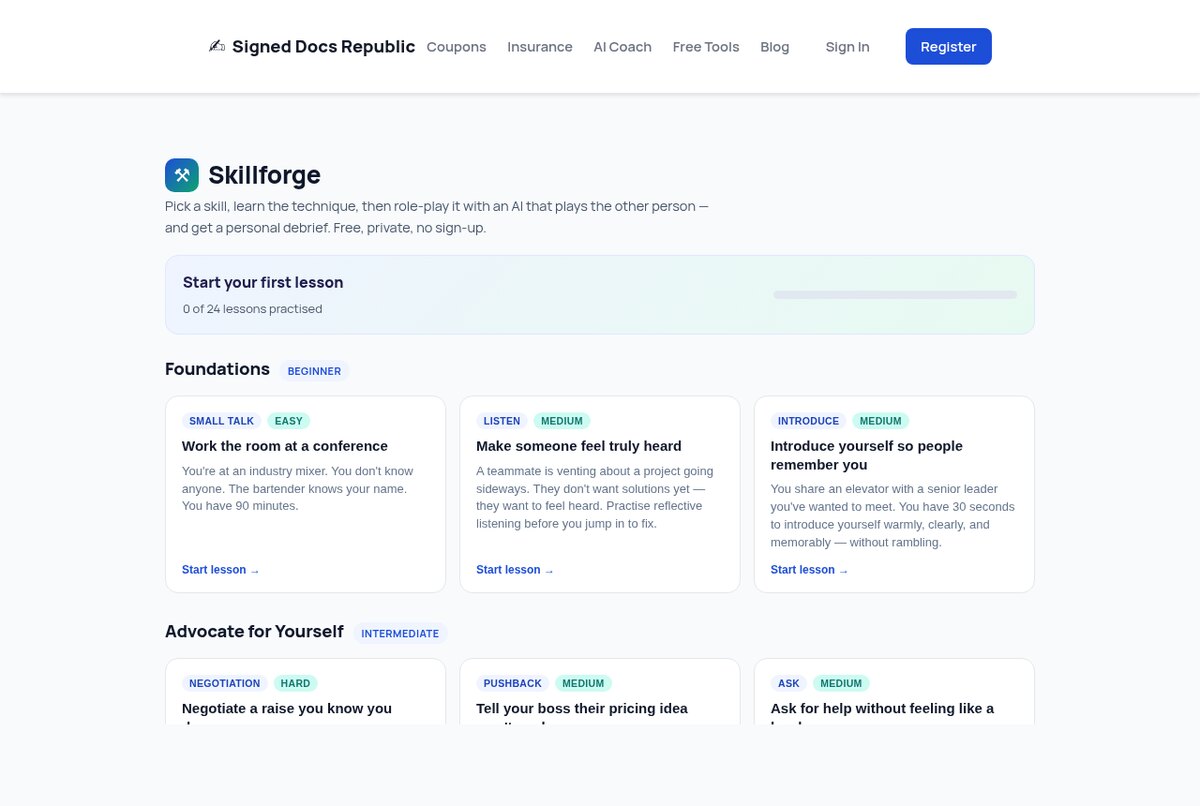Open Tell your boss their pricing idea title
This screenshot has height=806, width=1200.
pos(582,714)
